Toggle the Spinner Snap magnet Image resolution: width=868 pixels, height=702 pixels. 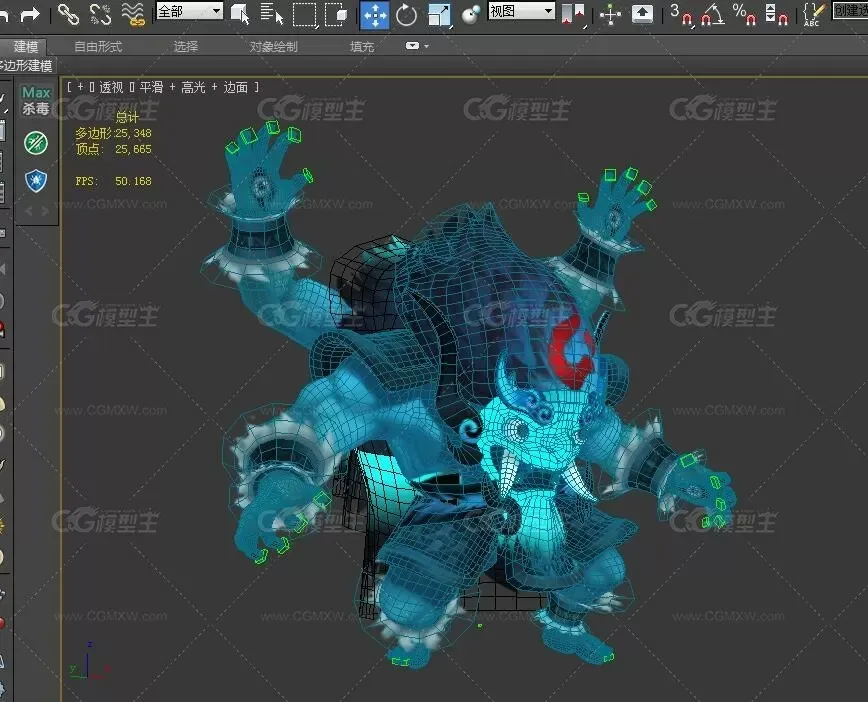coord(777,15)
